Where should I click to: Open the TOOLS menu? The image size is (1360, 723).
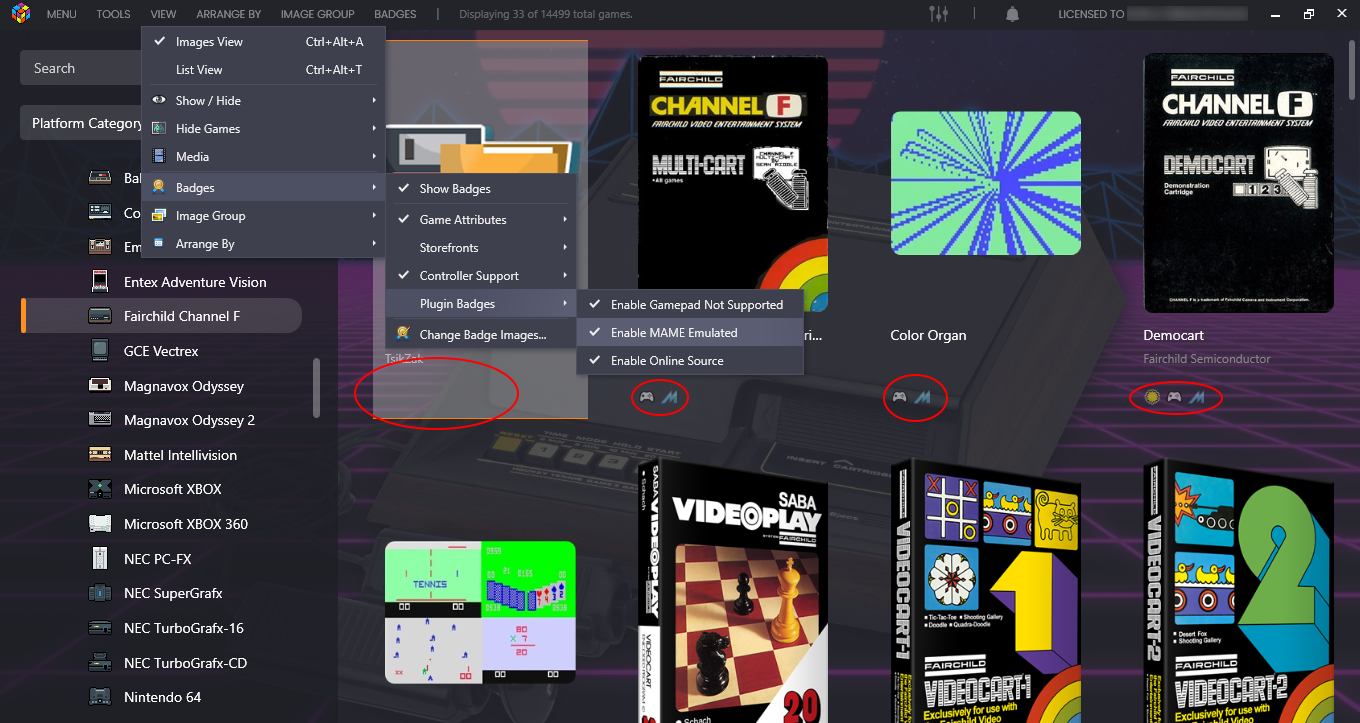[114, 14]
